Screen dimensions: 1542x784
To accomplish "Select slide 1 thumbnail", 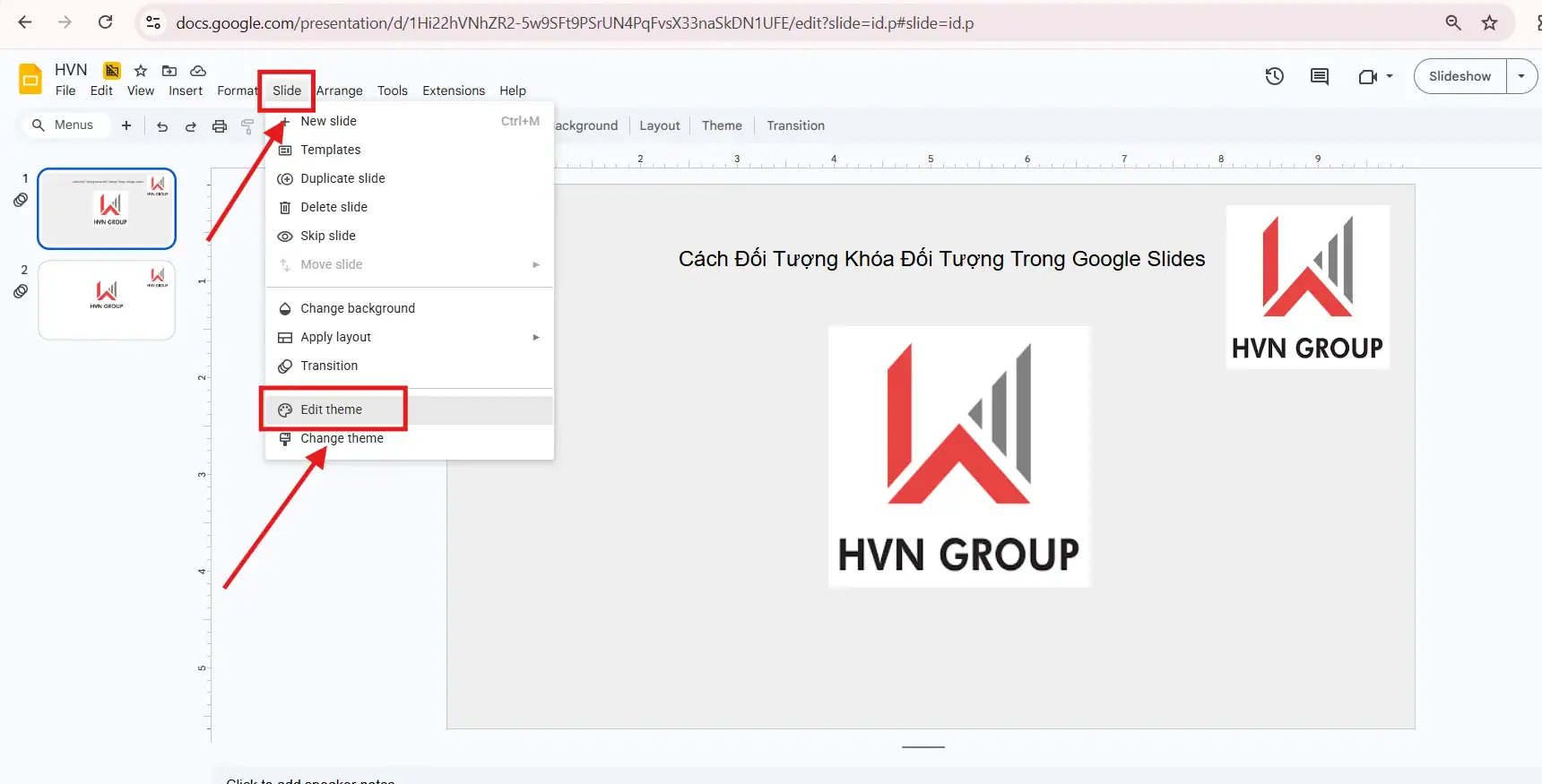I will pos(107,209).
